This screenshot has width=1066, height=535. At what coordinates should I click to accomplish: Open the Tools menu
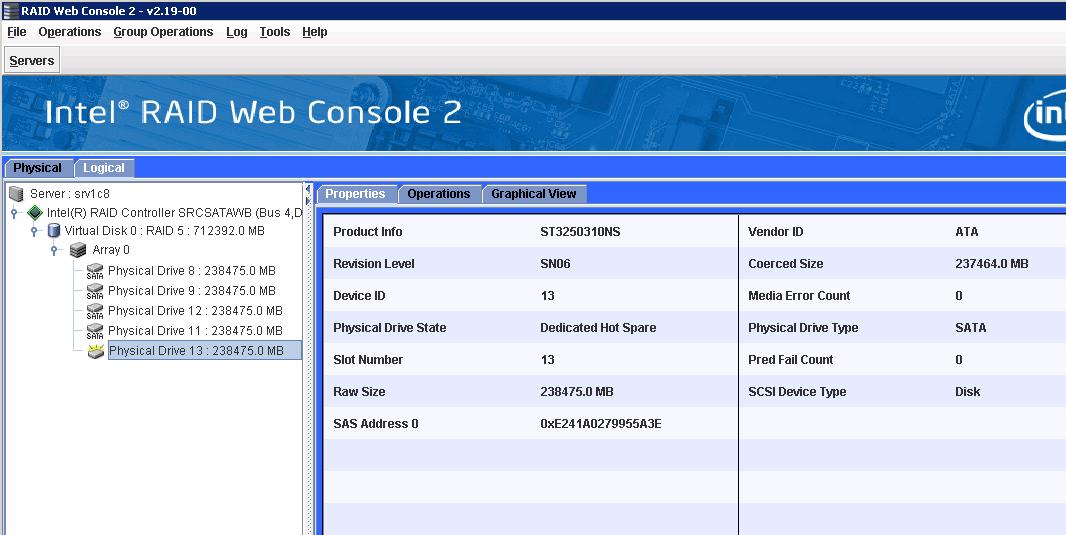click(x=274, y=32)
